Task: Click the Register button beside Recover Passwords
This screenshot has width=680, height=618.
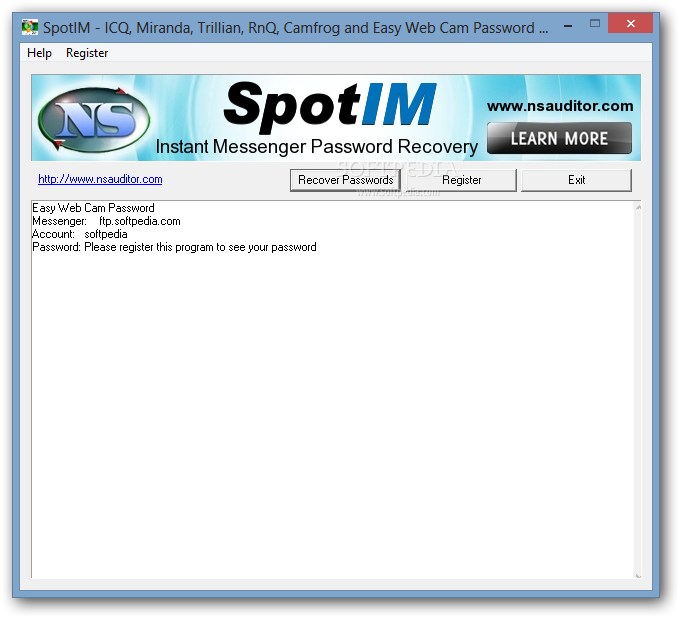Action: [461, 180]
